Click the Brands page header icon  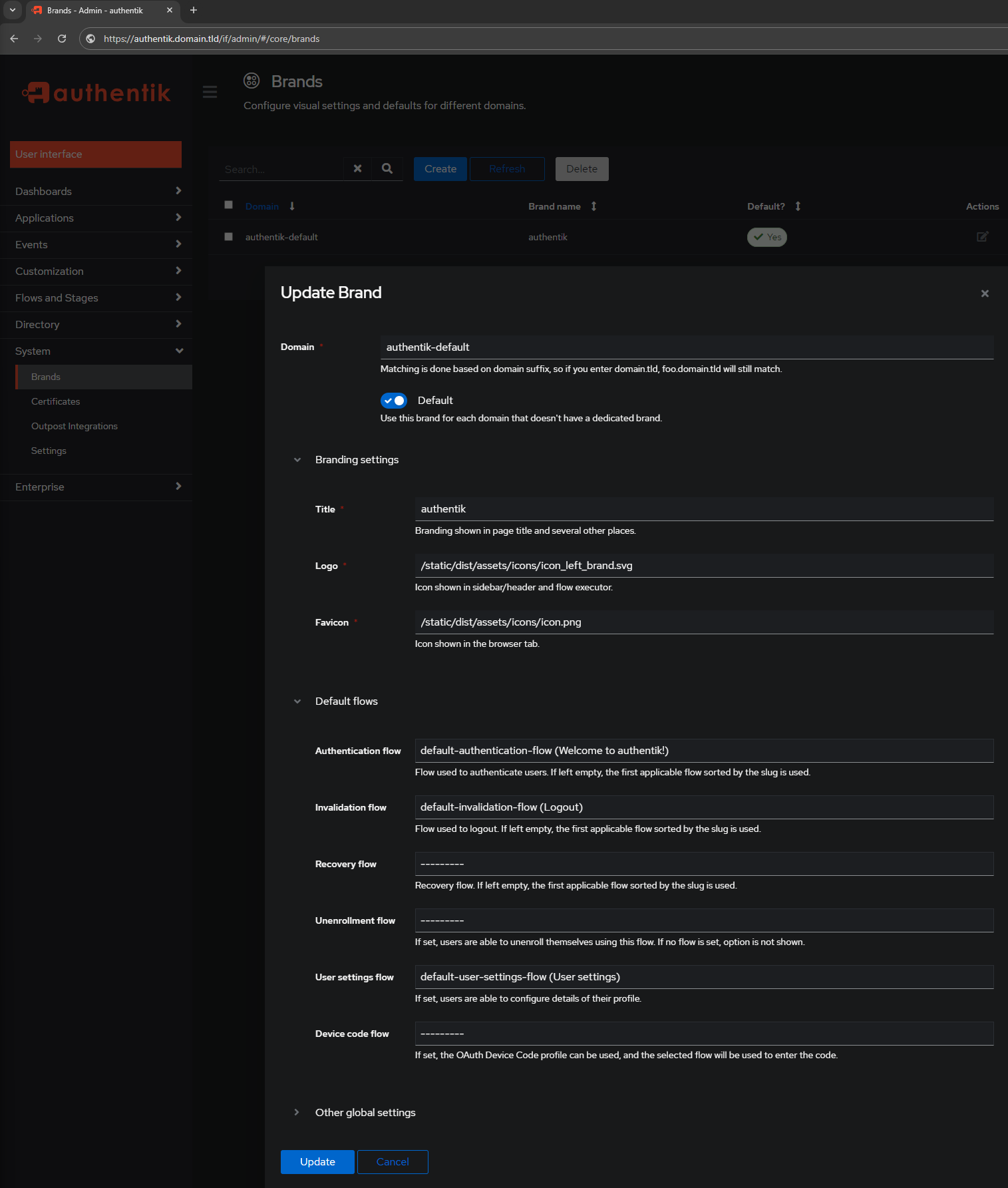(x=252, y=81)
